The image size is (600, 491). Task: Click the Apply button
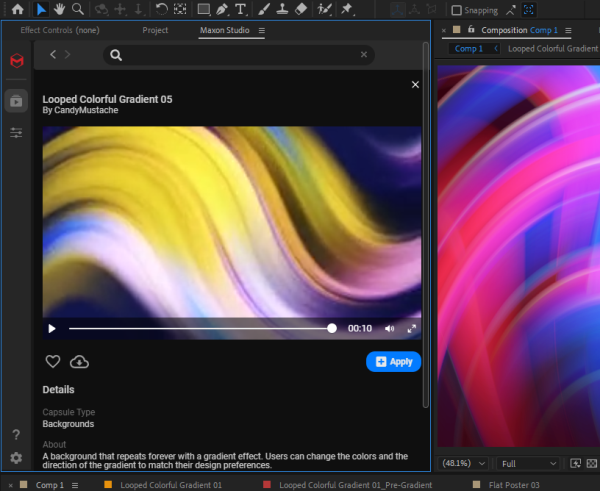393,362
